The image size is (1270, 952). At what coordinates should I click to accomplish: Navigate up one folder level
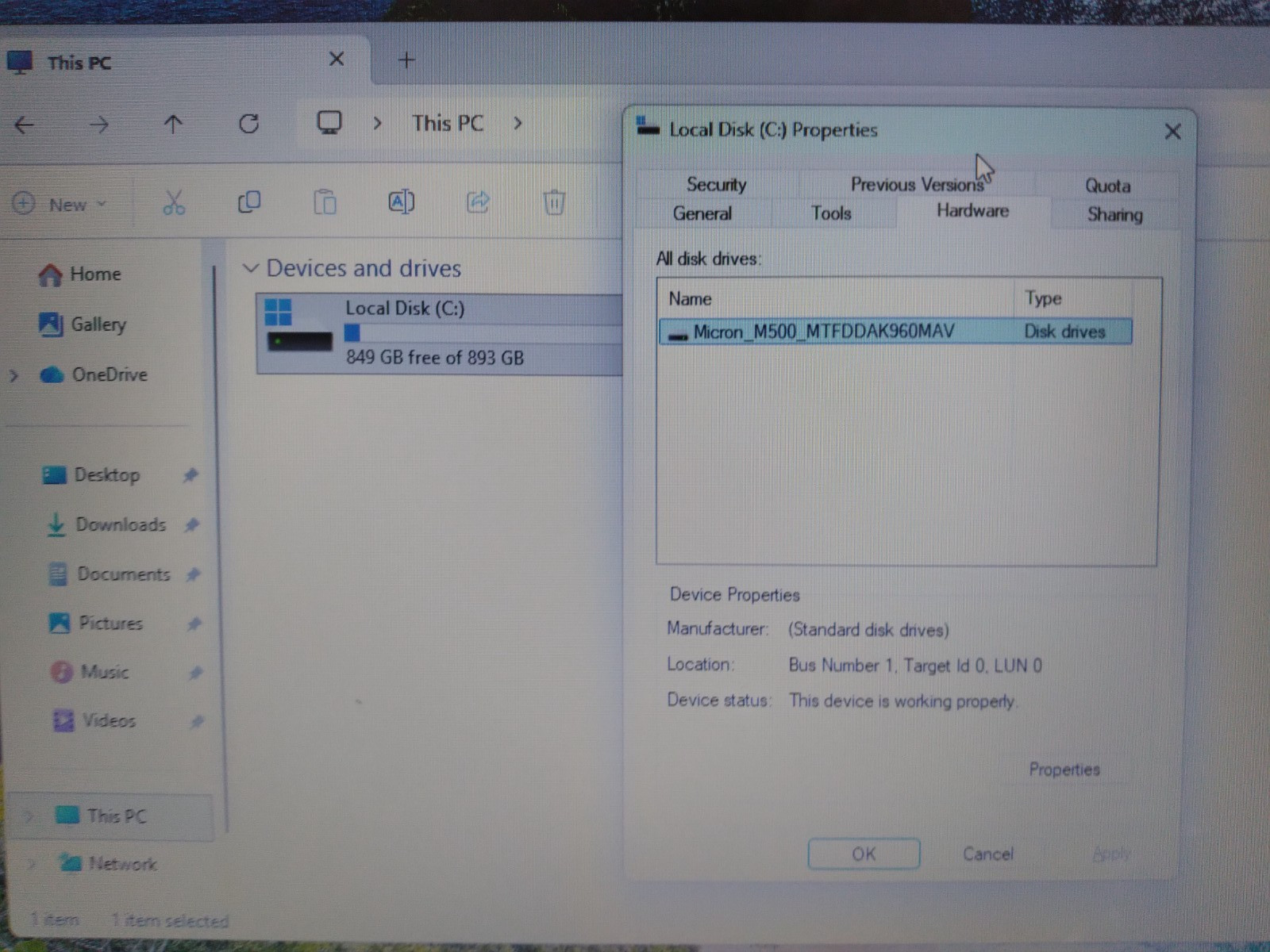173,124
